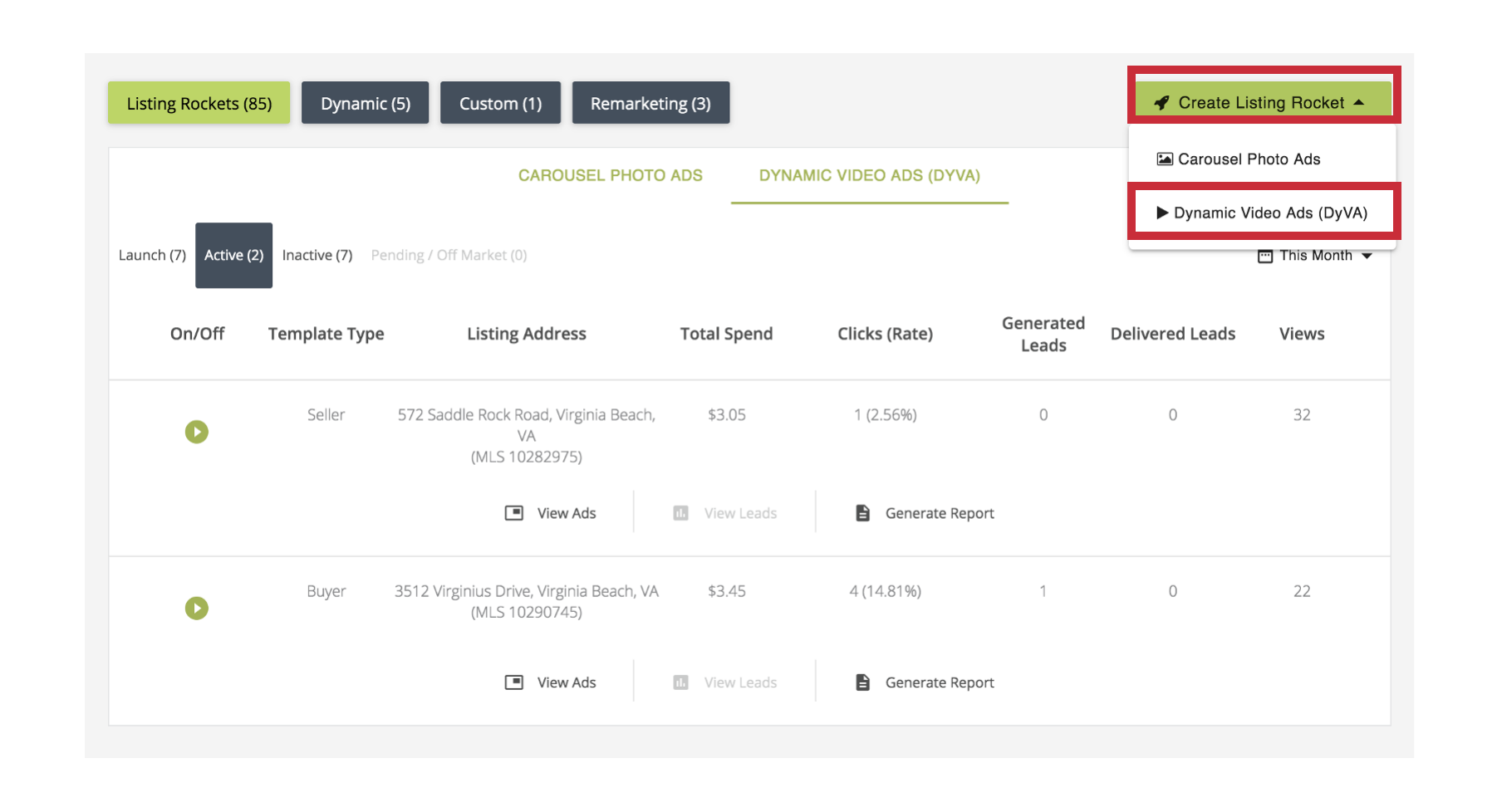Expand the This Month date range dropdown

tap(1367, 256)
